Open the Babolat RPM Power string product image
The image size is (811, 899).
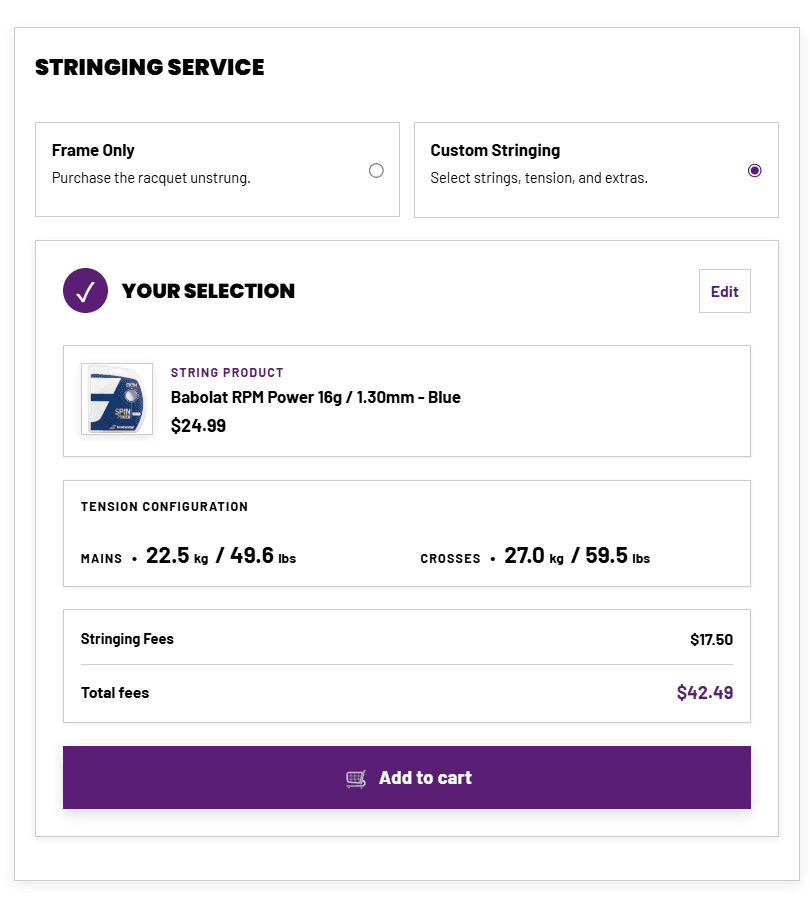(116, 399)
